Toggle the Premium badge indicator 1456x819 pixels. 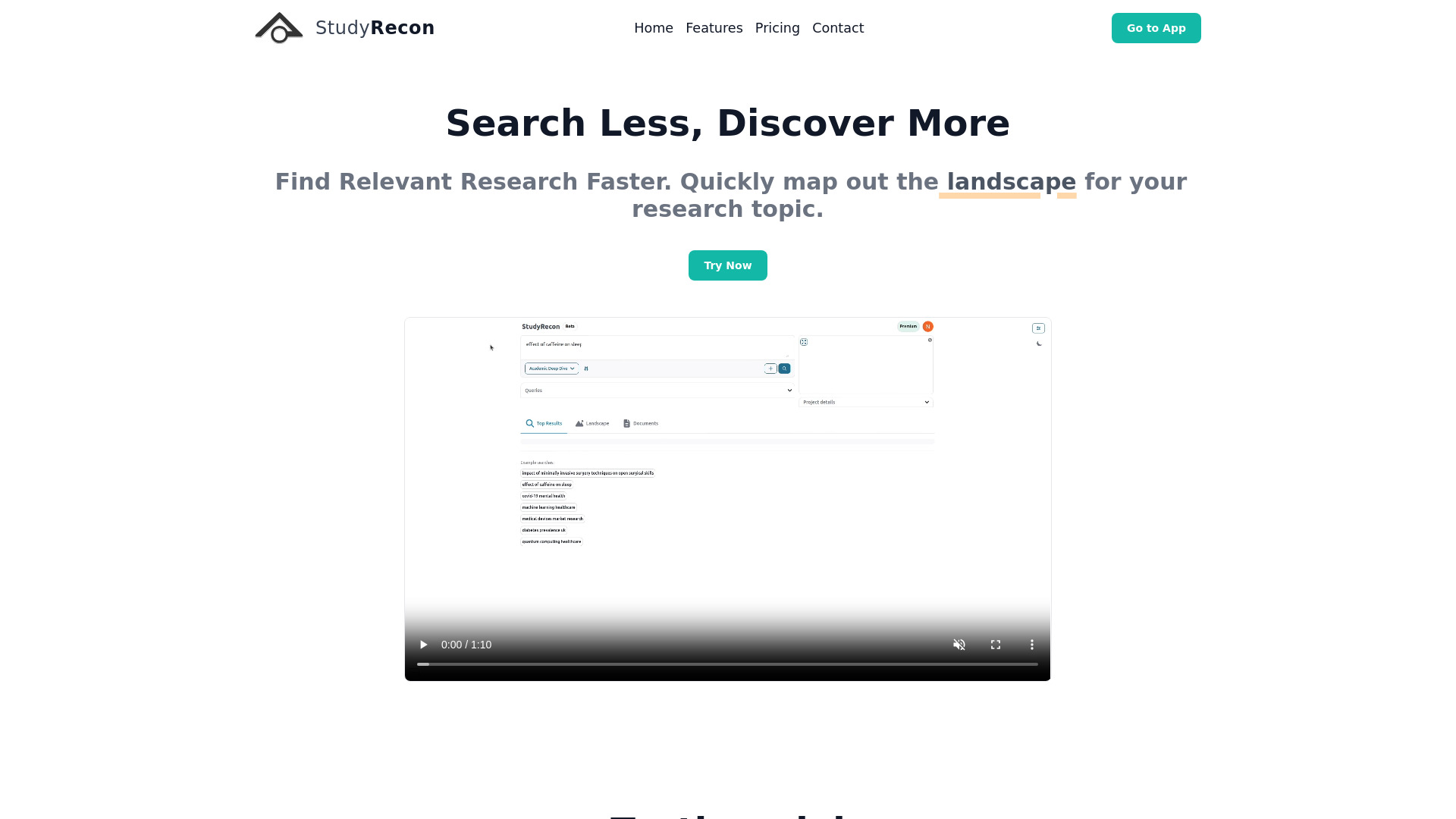click(x=907, y=326)
